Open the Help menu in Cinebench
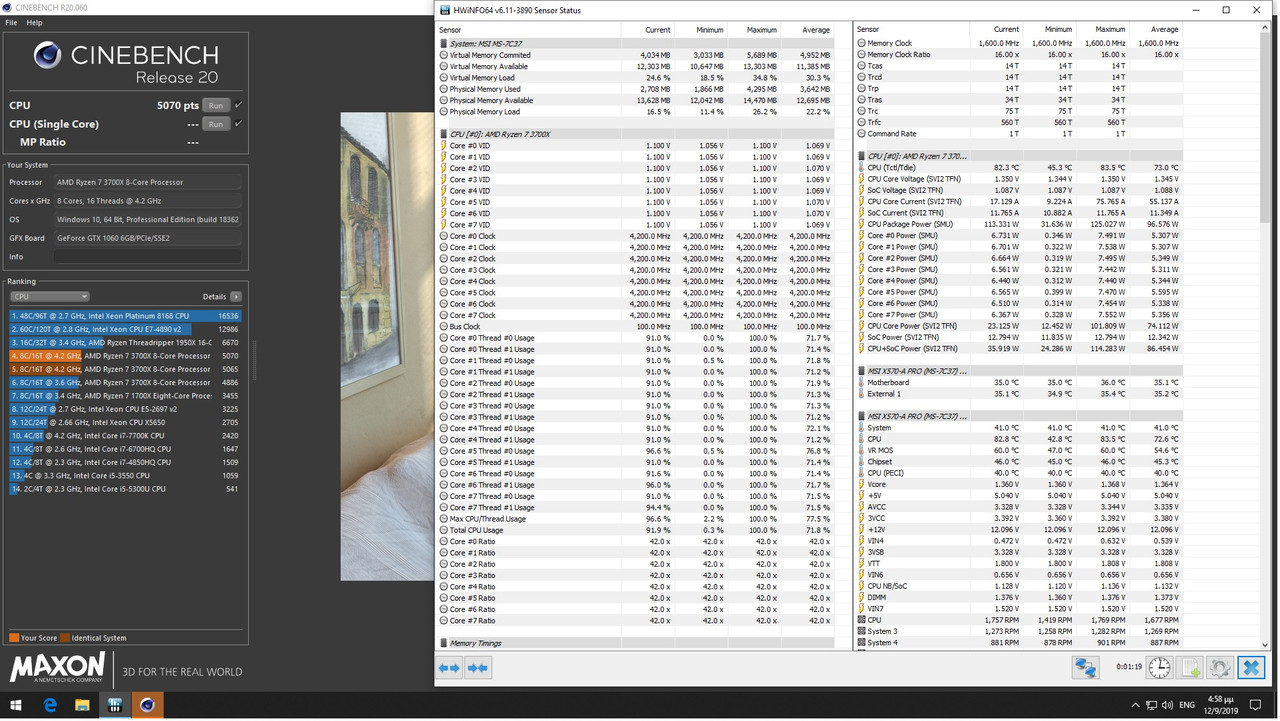This screenshot has height=721, width=1280. pos(34,22)
